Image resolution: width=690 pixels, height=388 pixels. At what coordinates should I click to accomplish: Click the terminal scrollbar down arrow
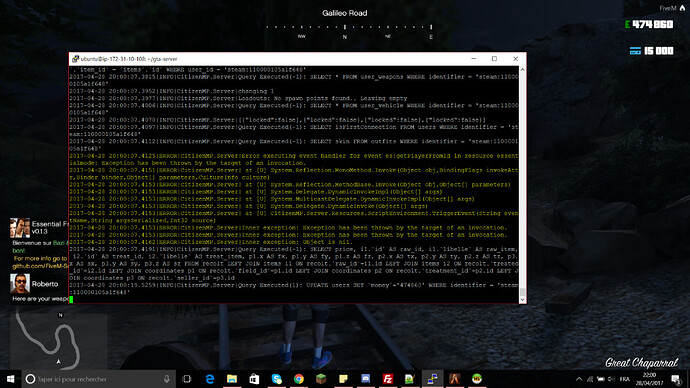pyautogui.click(x=522, y=300)
